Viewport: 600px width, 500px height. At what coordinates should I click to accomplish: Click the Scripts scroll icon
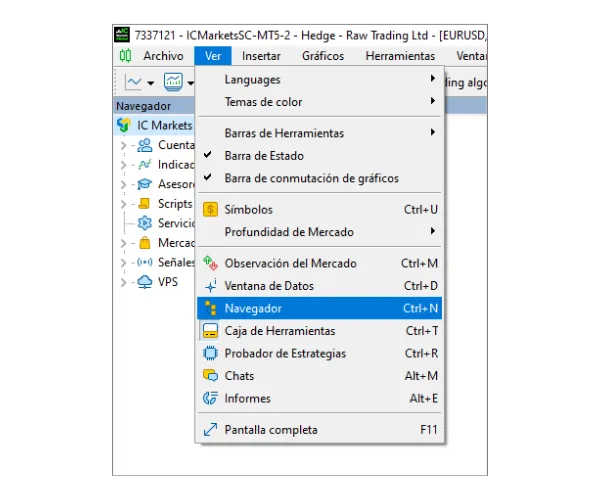click(x=144, y=204)
